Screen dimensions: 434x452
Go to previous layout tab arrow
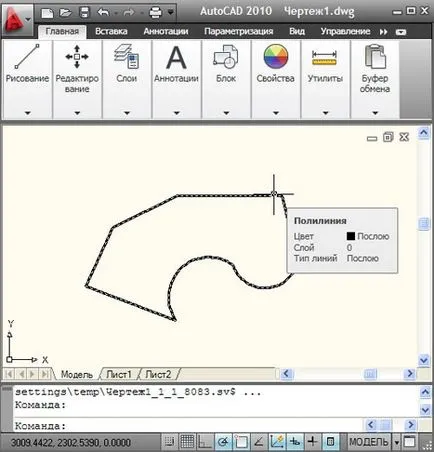point(21,374)
